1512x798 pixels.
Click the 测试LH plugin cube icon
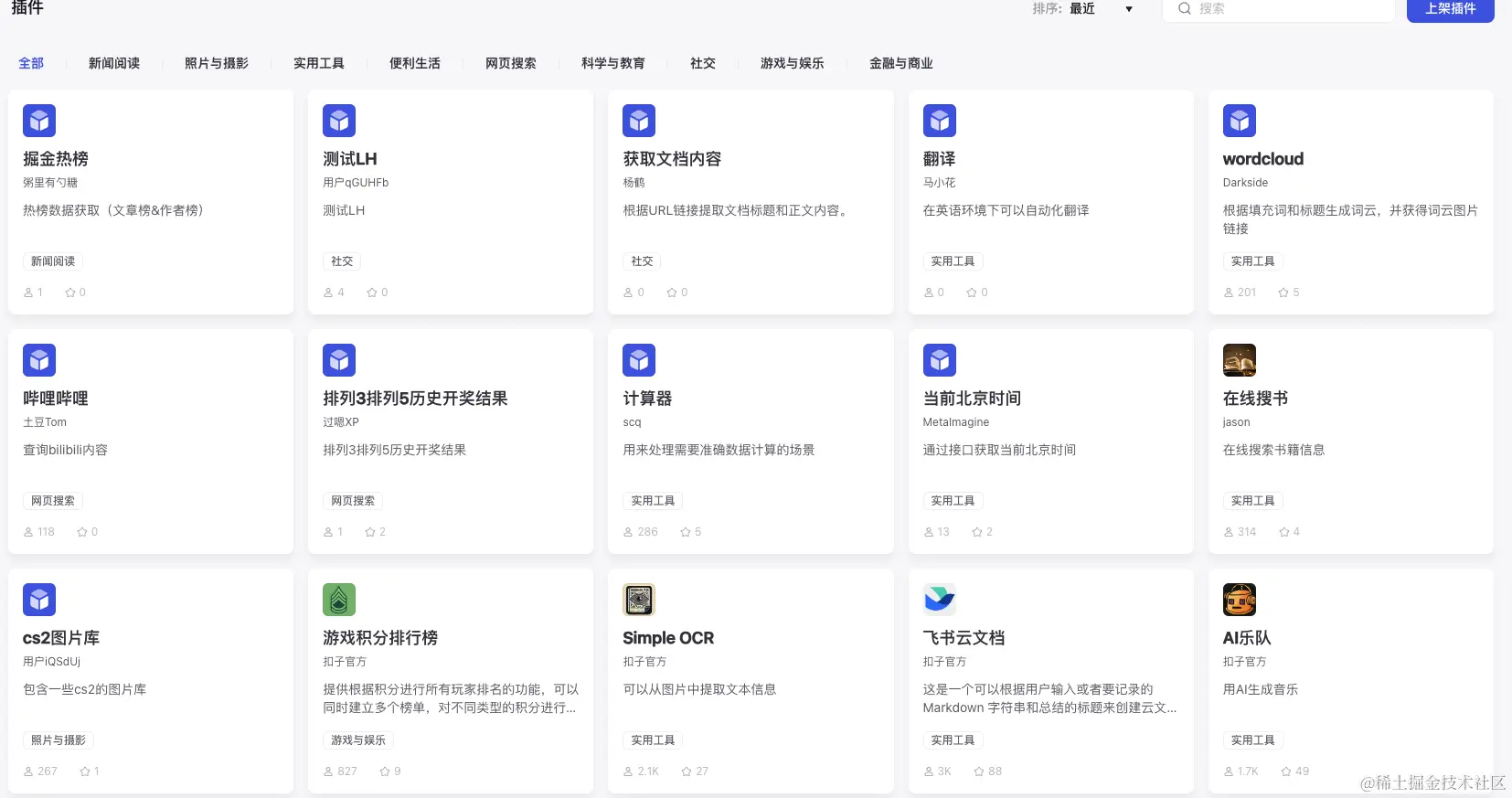(x=339, y=121)
